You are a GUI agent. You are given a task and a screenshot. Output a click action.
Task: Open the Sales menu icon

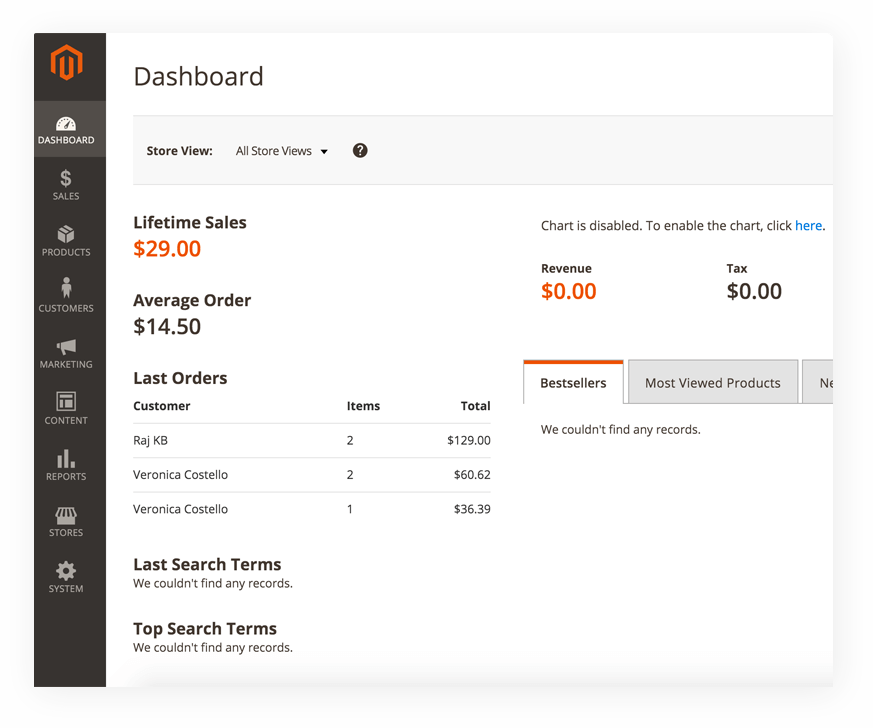tap(65, 179)
